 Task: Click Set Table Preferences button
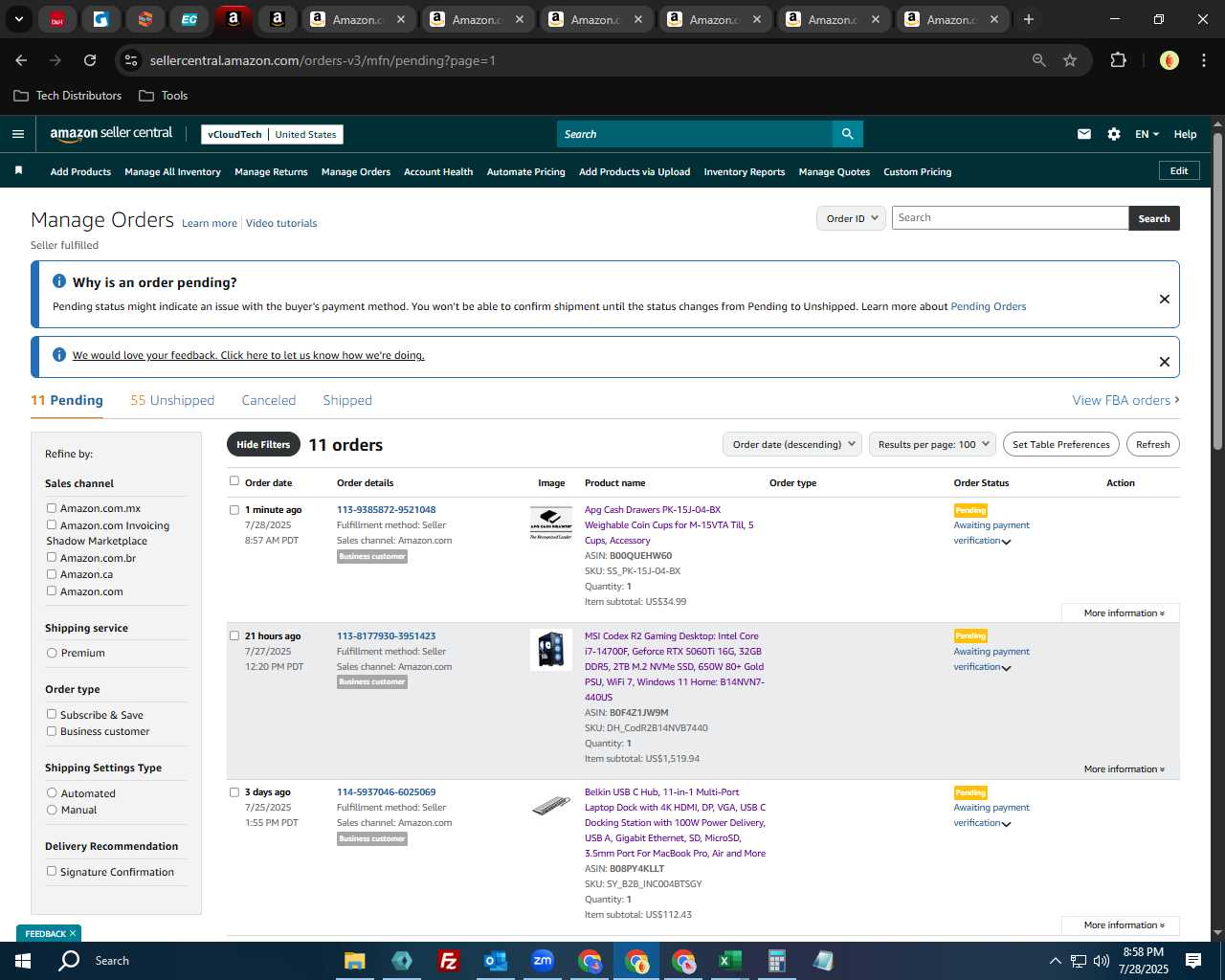[x=1061, y=444]
